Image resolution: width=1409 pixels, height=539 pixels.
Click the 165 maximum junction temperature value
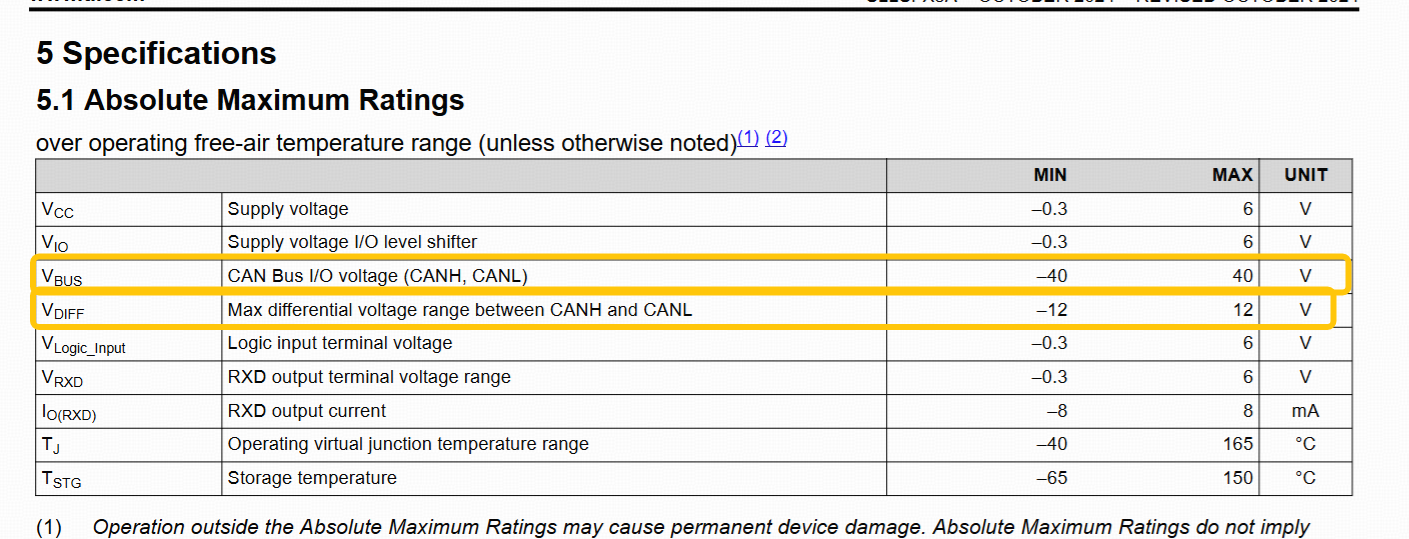[1237, 444]
